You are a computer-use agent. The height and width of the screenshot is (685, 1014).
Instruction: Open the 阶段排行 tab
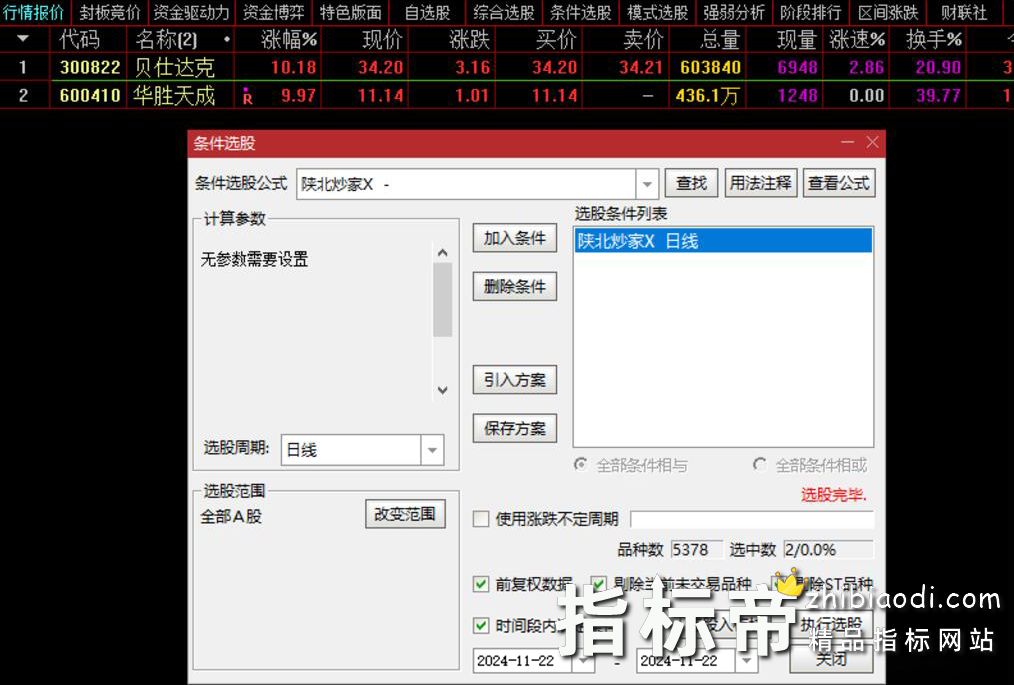click(x=811, y=12)
